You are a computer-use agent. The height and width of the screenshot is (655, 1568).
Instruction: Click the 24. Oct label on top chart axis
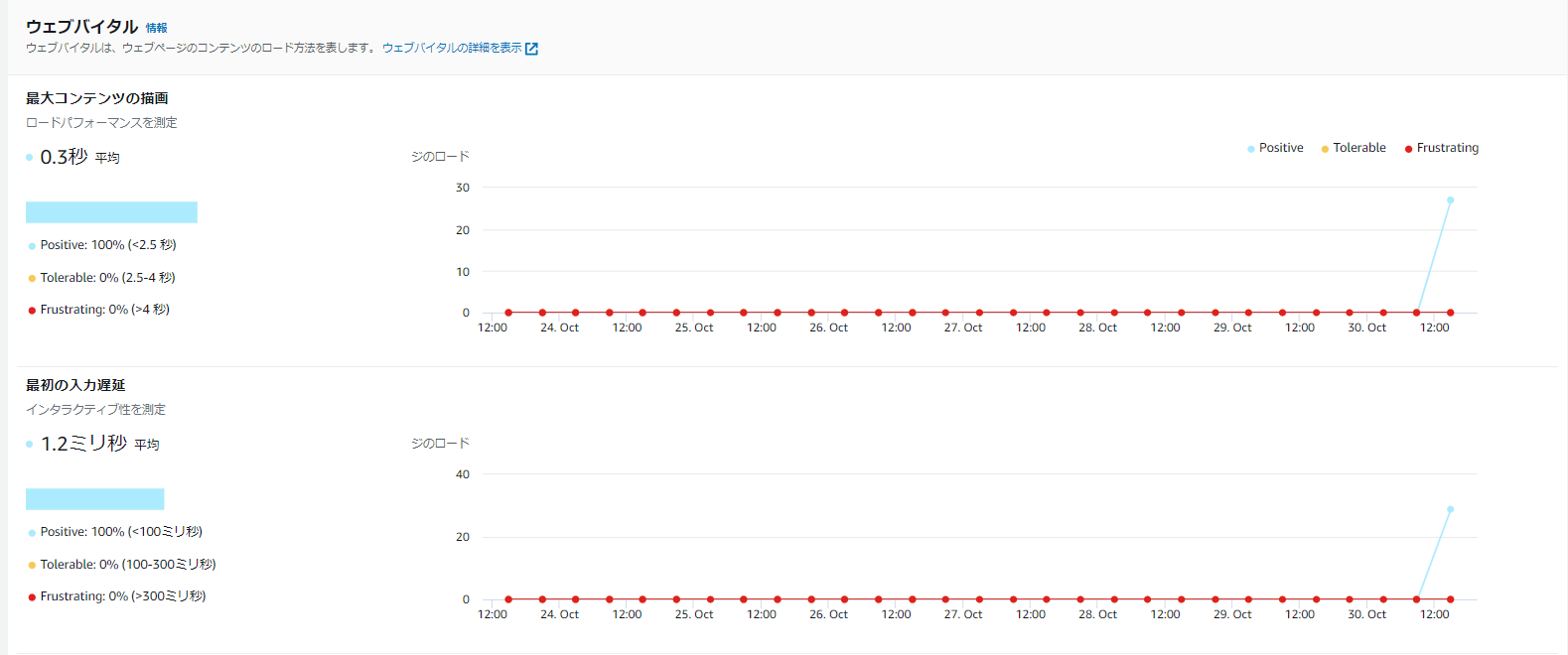(x=559, y=327)
